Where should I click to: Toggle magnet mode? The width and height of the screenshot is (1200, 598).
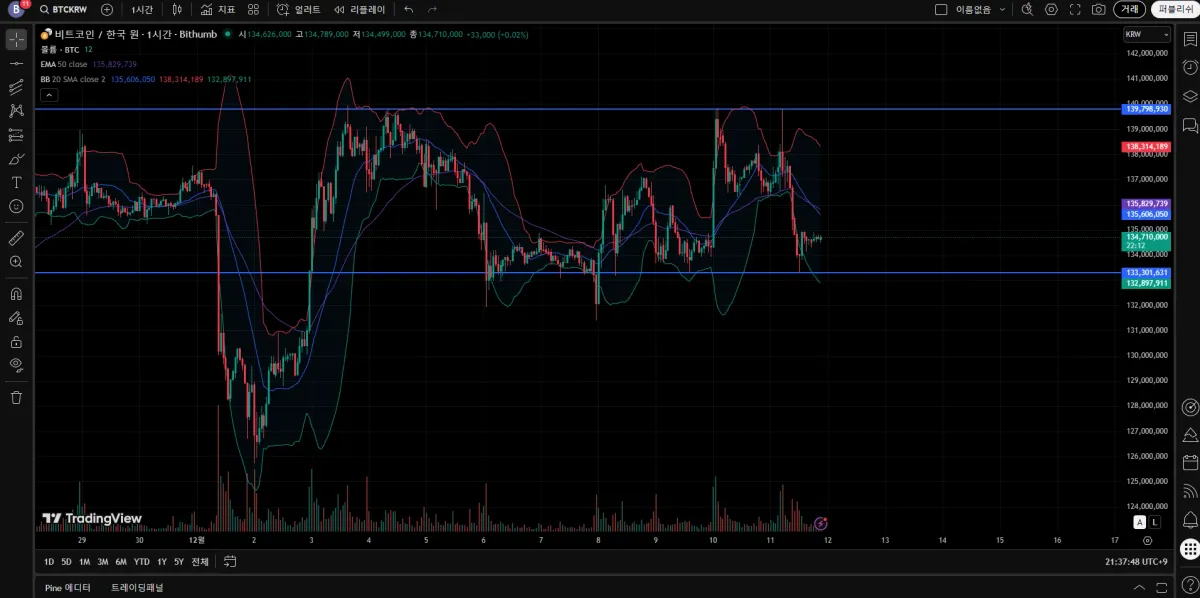[x=16, y=294]
